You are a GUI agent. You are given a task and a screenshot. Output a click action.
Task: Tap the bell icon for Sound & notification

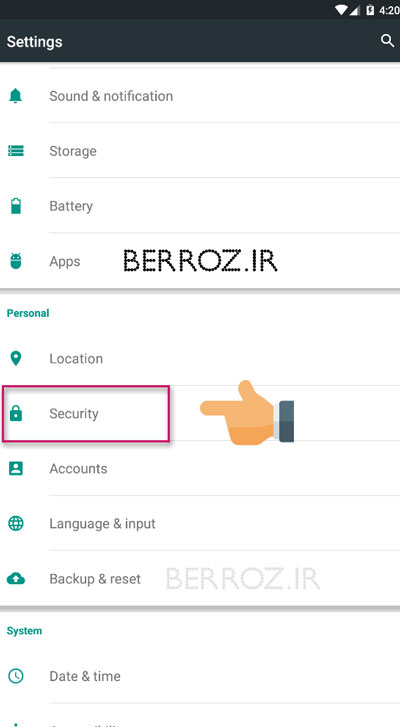tap(16, 96)
